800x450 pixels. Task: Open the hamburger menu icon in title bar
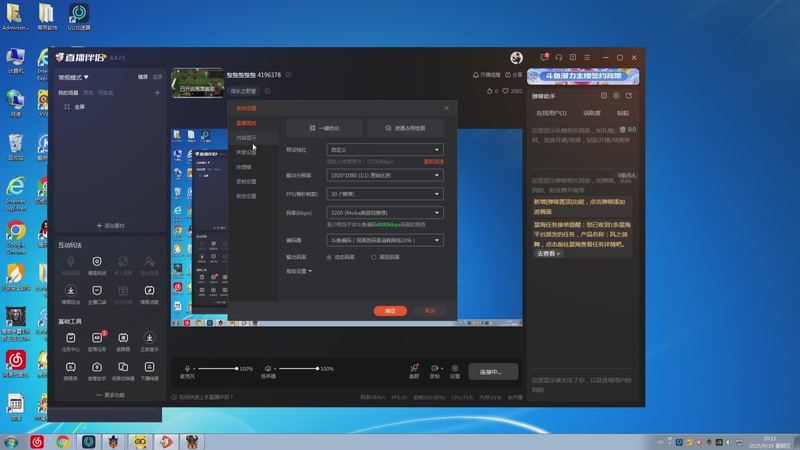click(587, 58)
